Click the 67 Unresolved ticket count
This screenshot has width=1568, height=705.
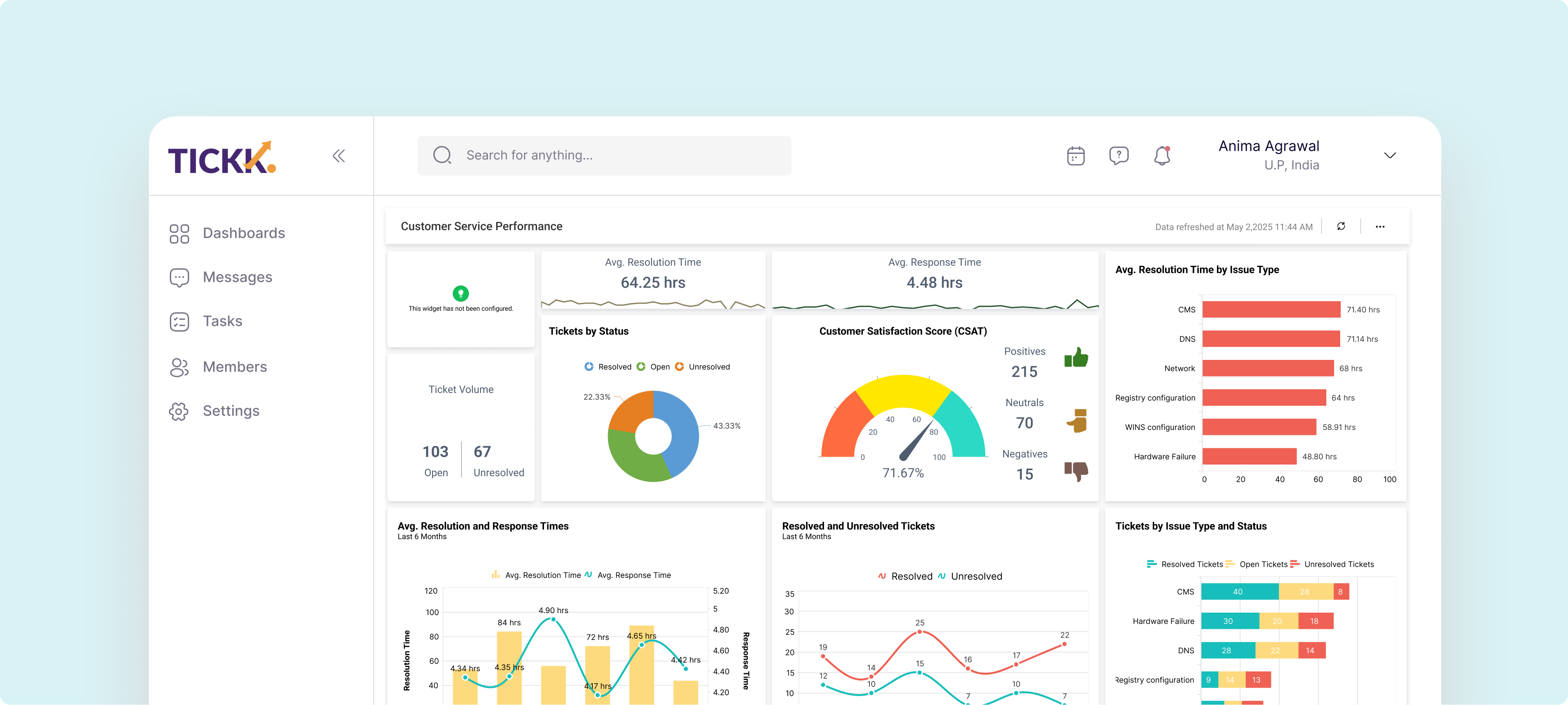click(x=482, y=452)
